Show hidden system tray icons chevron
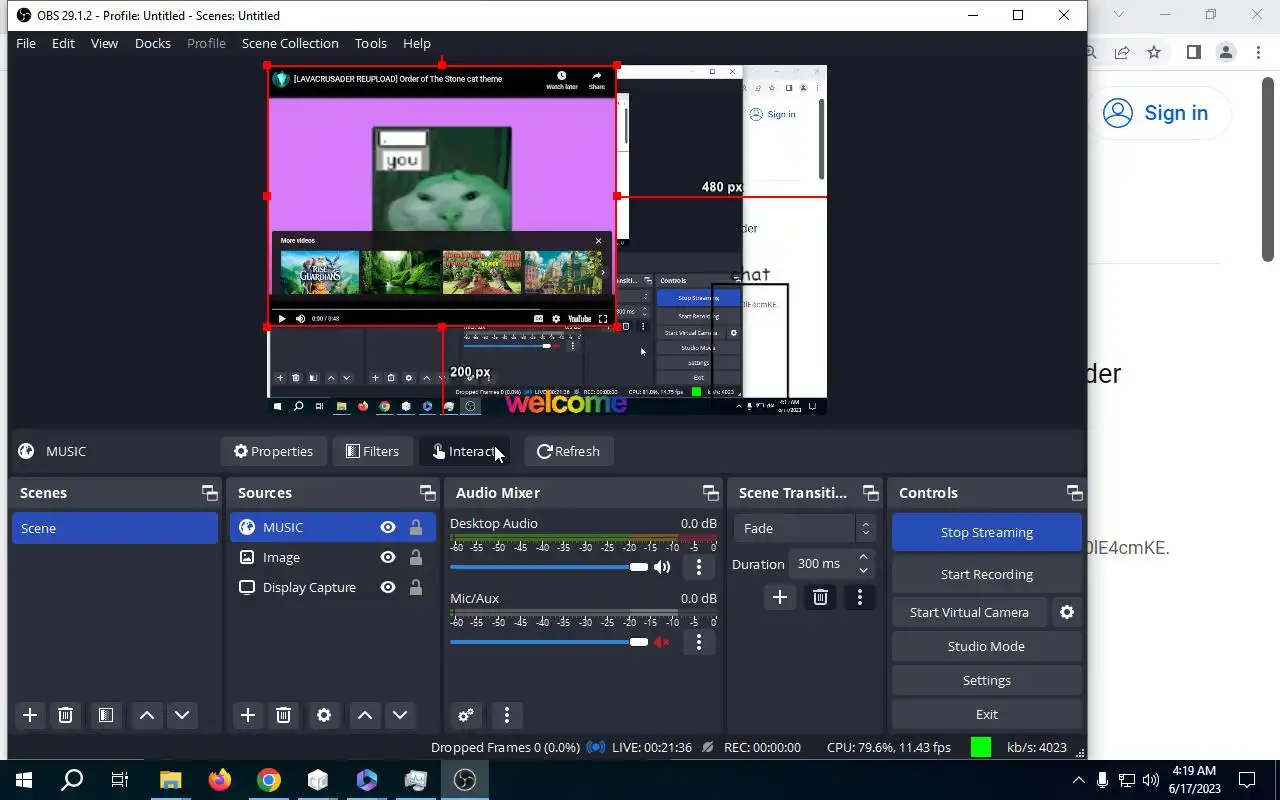This screenshot has height=800, width=1280. point(1078,780)
